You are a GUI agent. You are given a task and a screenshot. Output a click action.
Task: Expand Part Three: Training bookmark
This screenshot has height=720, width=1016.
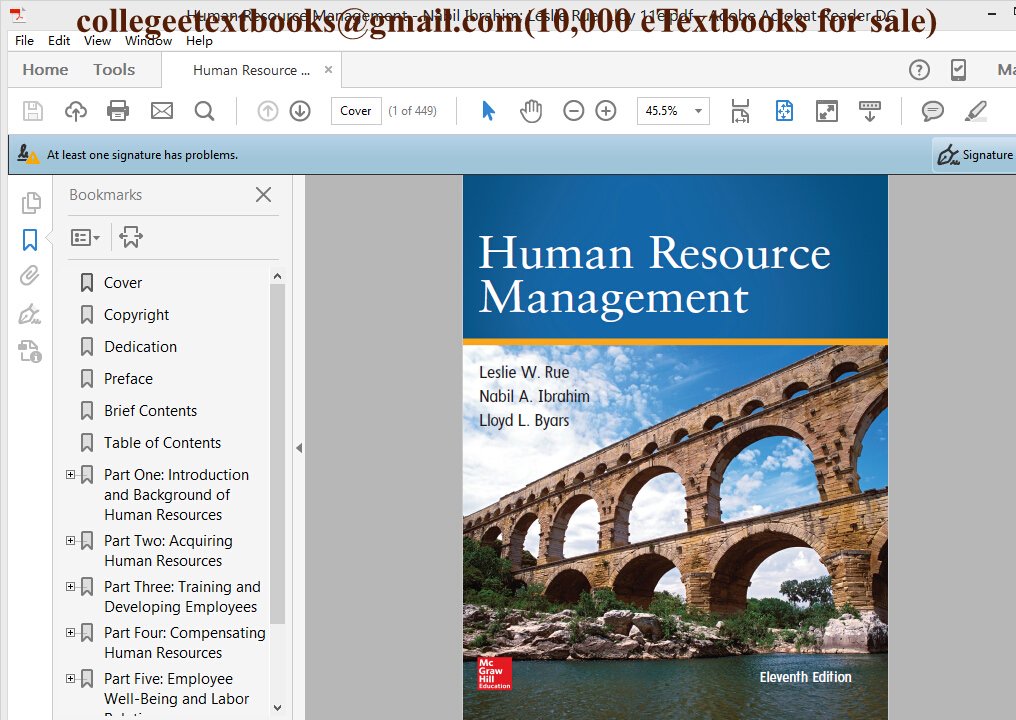pyautogui.click(x=70, y=586)
